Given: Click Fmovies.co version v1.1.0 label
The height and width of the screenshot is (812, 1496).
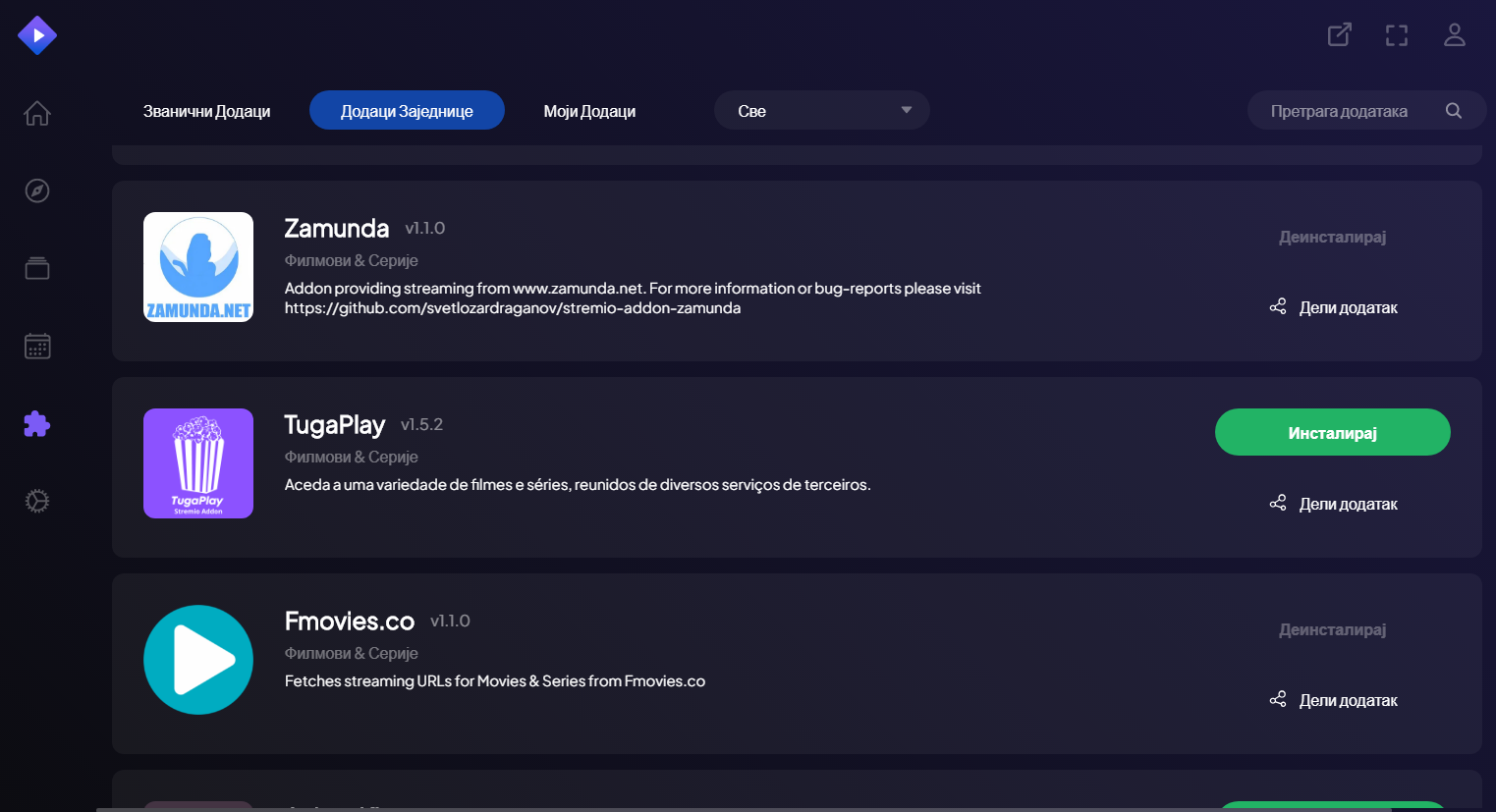Looking at the screenshot, I should [451, 621].
